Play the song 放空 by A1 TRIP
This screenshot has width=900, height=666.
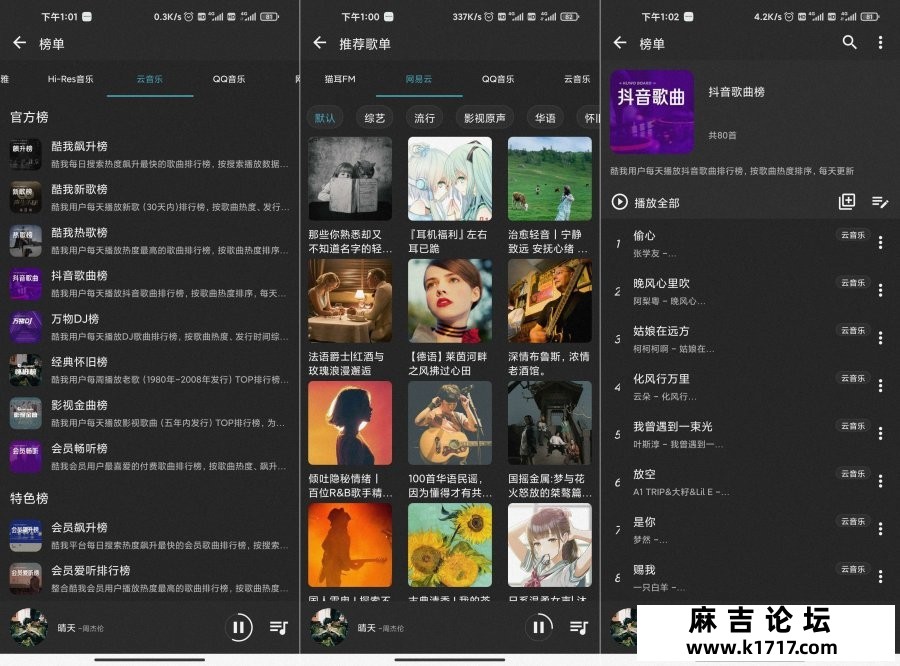coord(750,481)
